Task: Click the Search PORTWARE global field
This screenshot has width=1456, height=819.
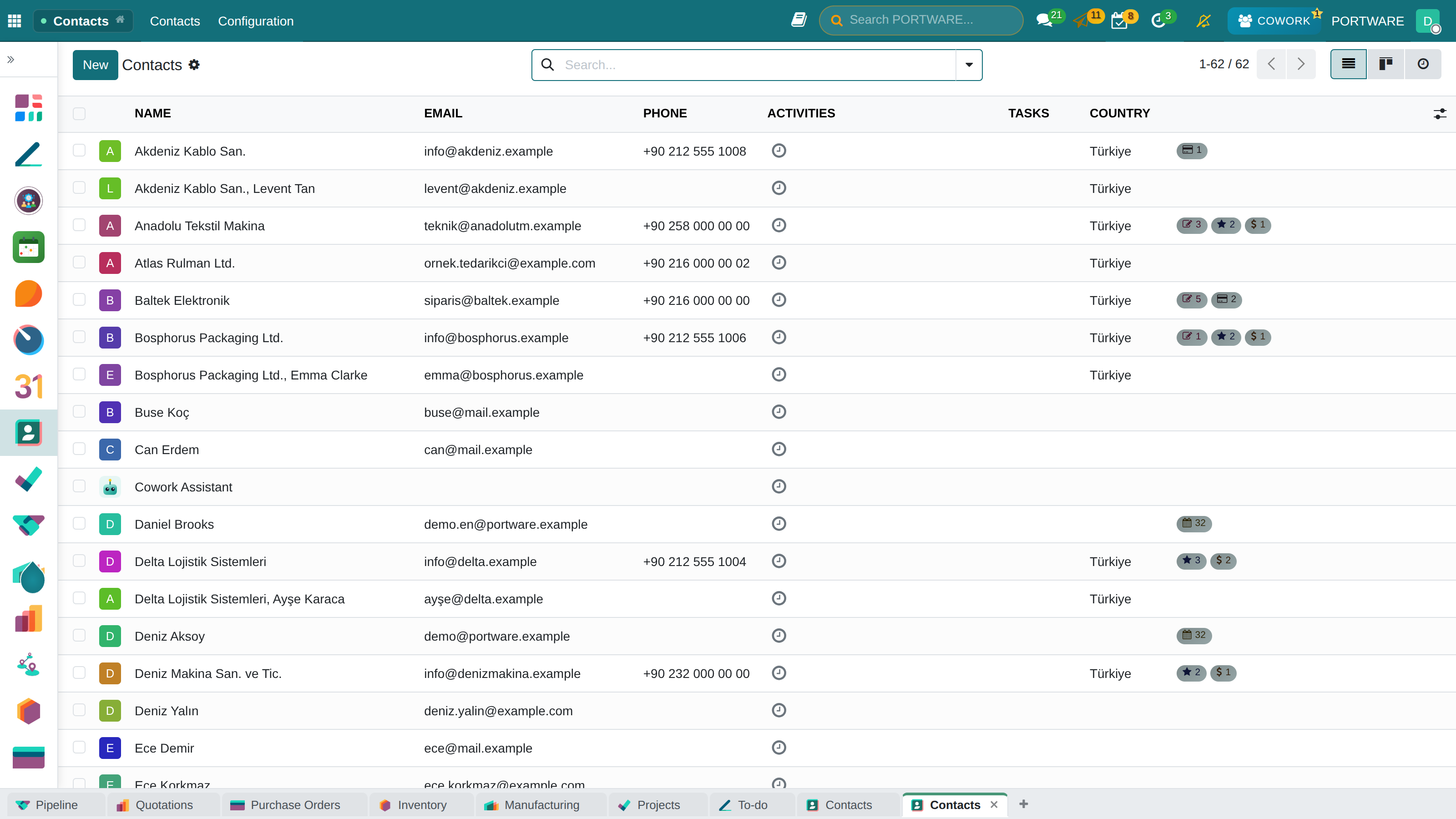Action: click(921, 20)
